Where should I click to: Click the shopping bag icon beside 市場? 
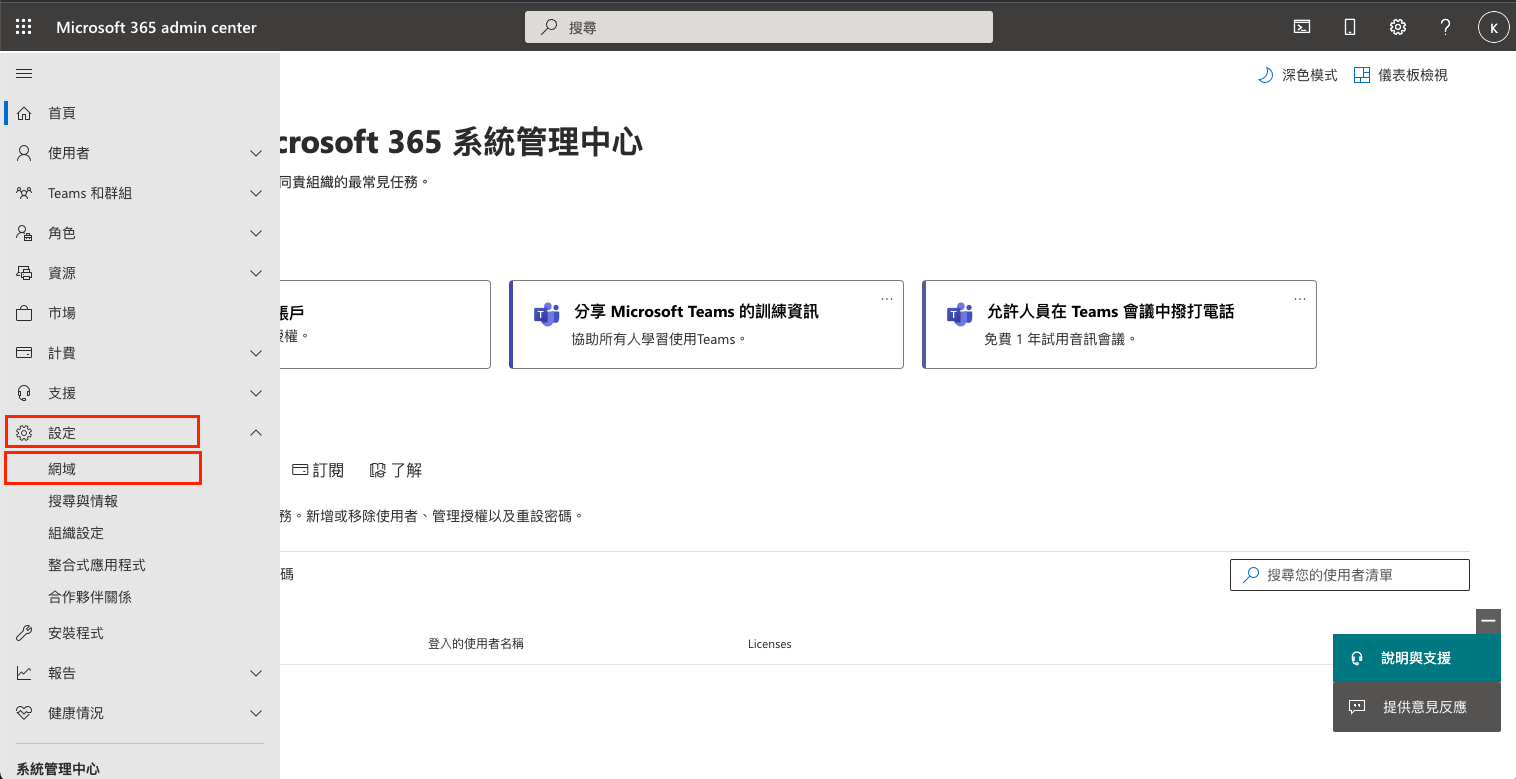point(25,313)
